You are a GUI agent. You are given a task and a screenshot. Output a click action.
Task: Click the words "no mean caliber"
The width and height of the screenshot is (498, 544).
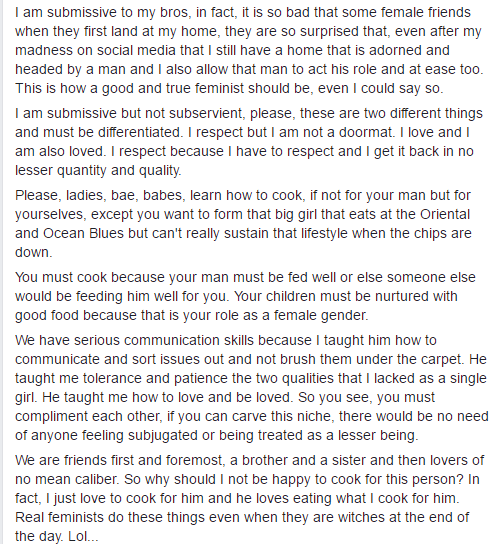pyautogui.click(x=67, y=479)
